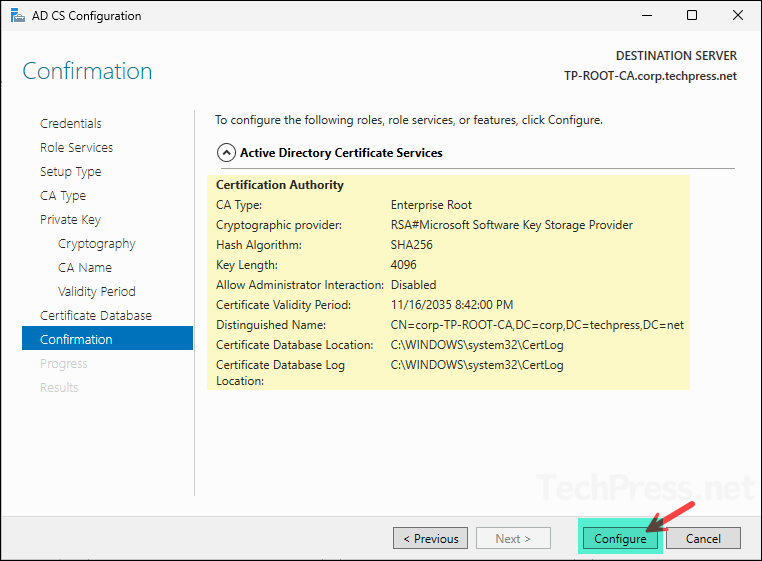
Task: Go to the Certificate Database step
Action: pyautogui.click(x=96, y=316)
